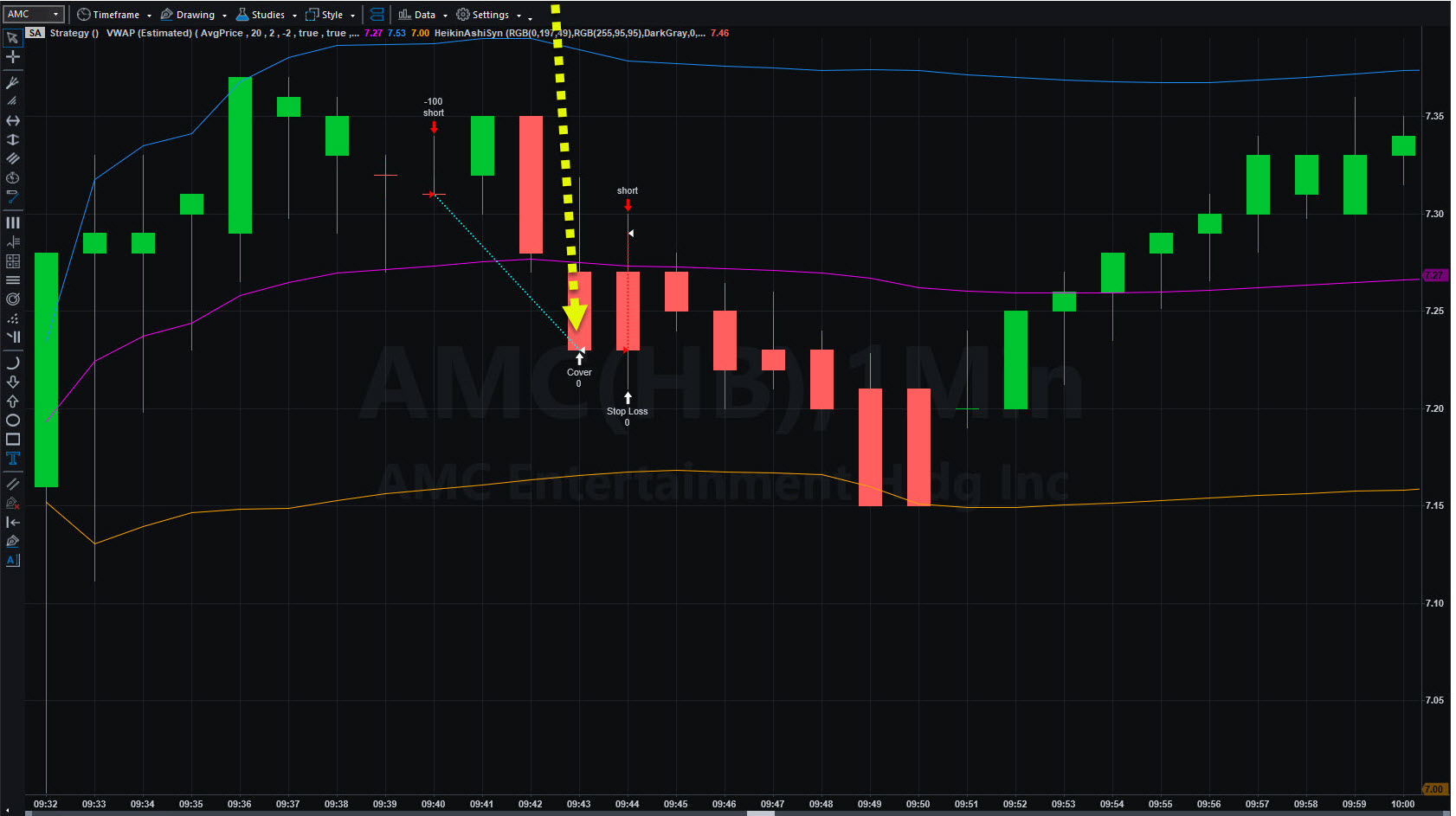Pick the spiral target drawing tool
This screenshot has height=816, width=1456.
(x=12, y=299)
